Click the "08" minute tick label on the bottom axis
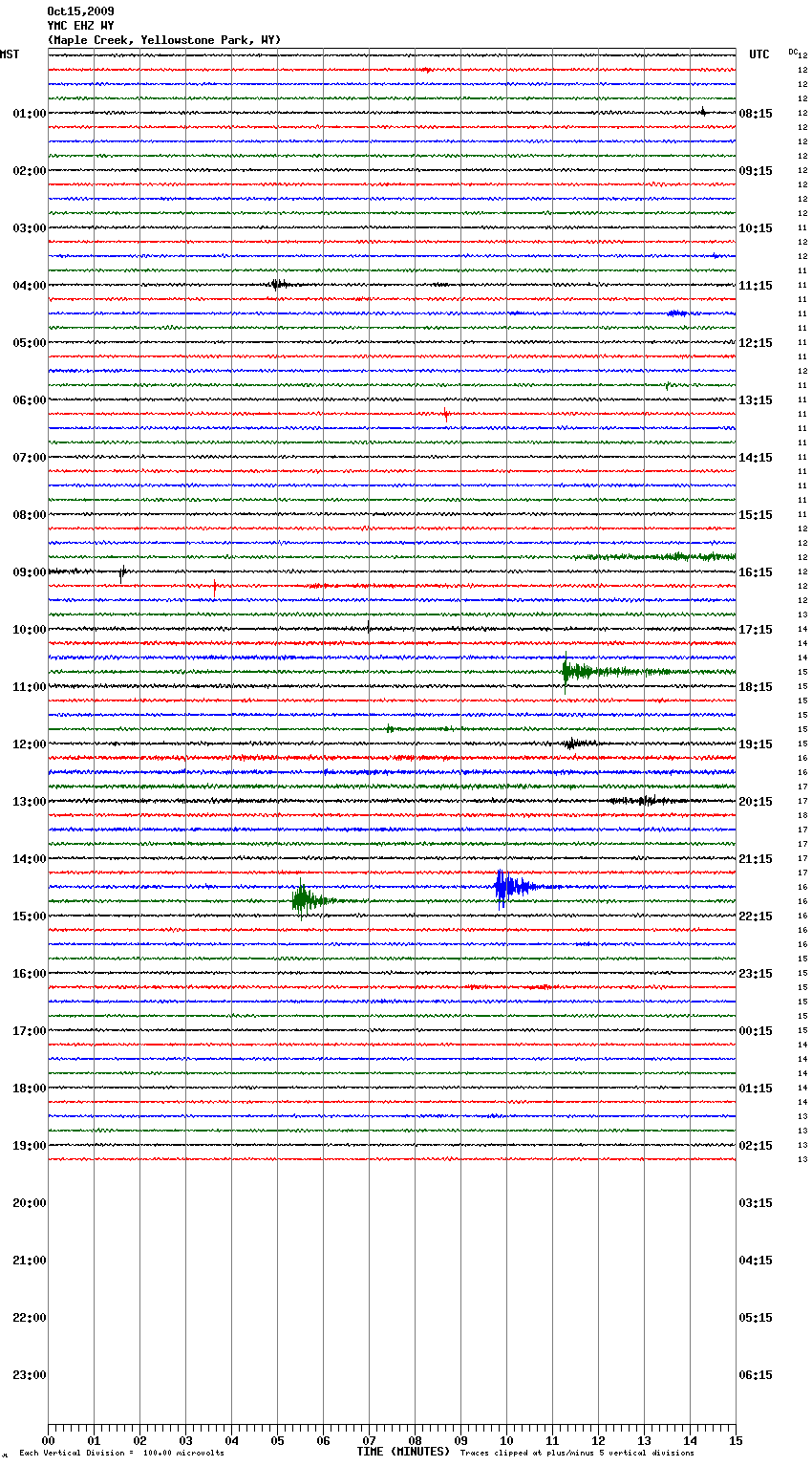The height and width of the screenshot is (1466, 812). (415, 1440)
